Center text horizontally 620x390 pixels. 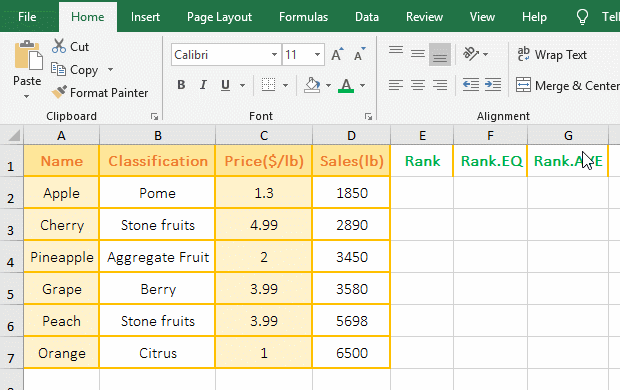[418, 85]
